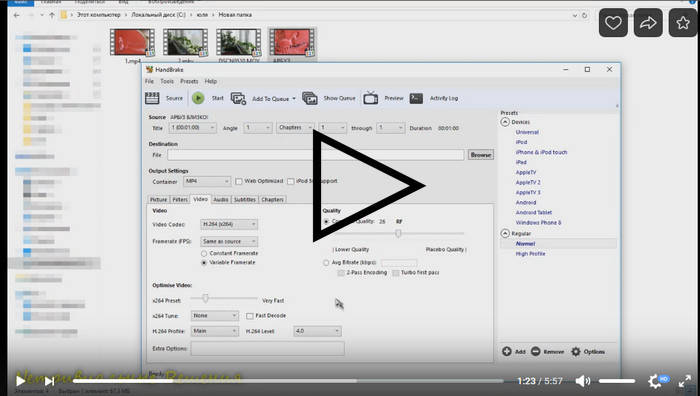
Task: Click the share arrow icon
Action: 648,22
